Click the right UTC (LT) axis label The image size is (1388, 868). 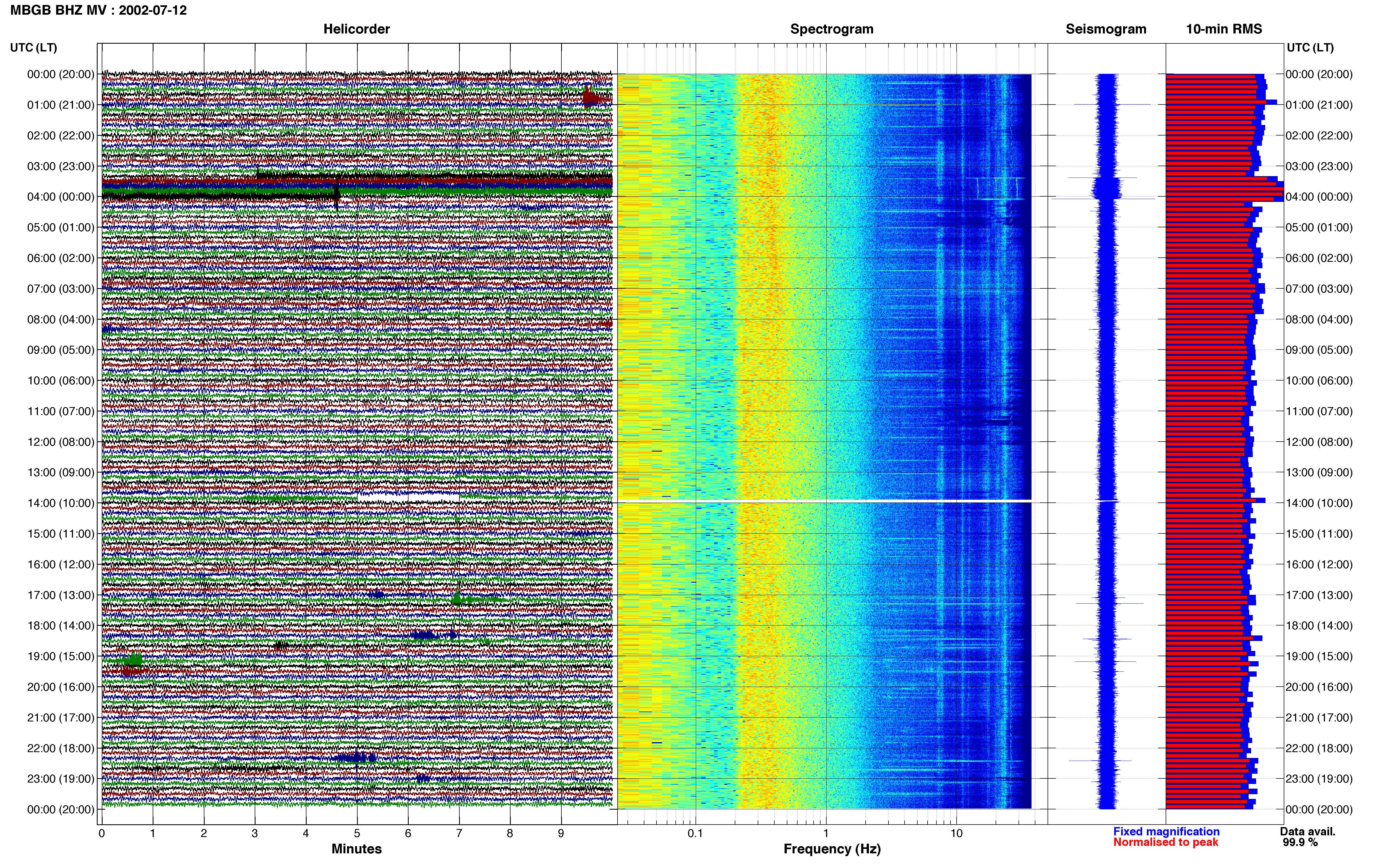click(1310, 48)
